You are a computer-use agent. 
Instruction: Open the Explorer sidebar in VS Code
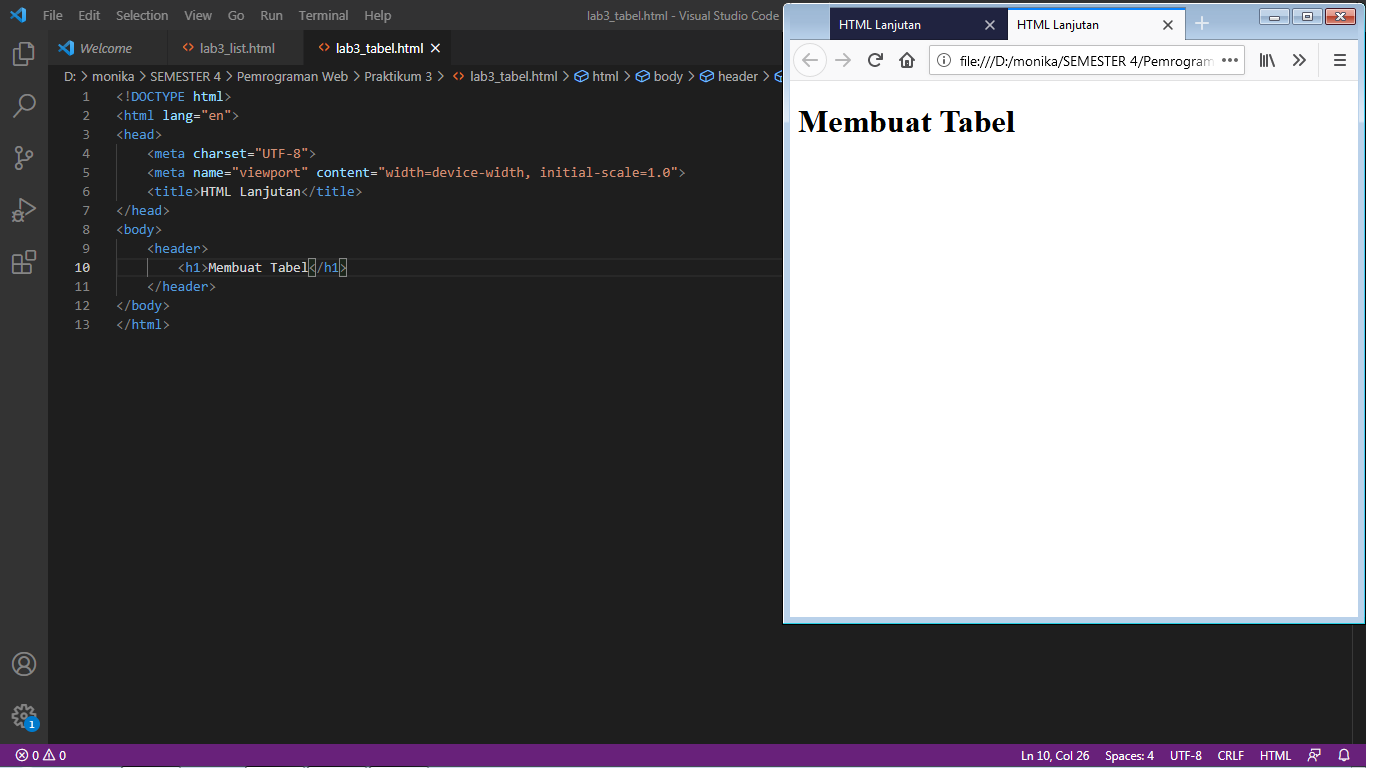[x=24, y=57]
